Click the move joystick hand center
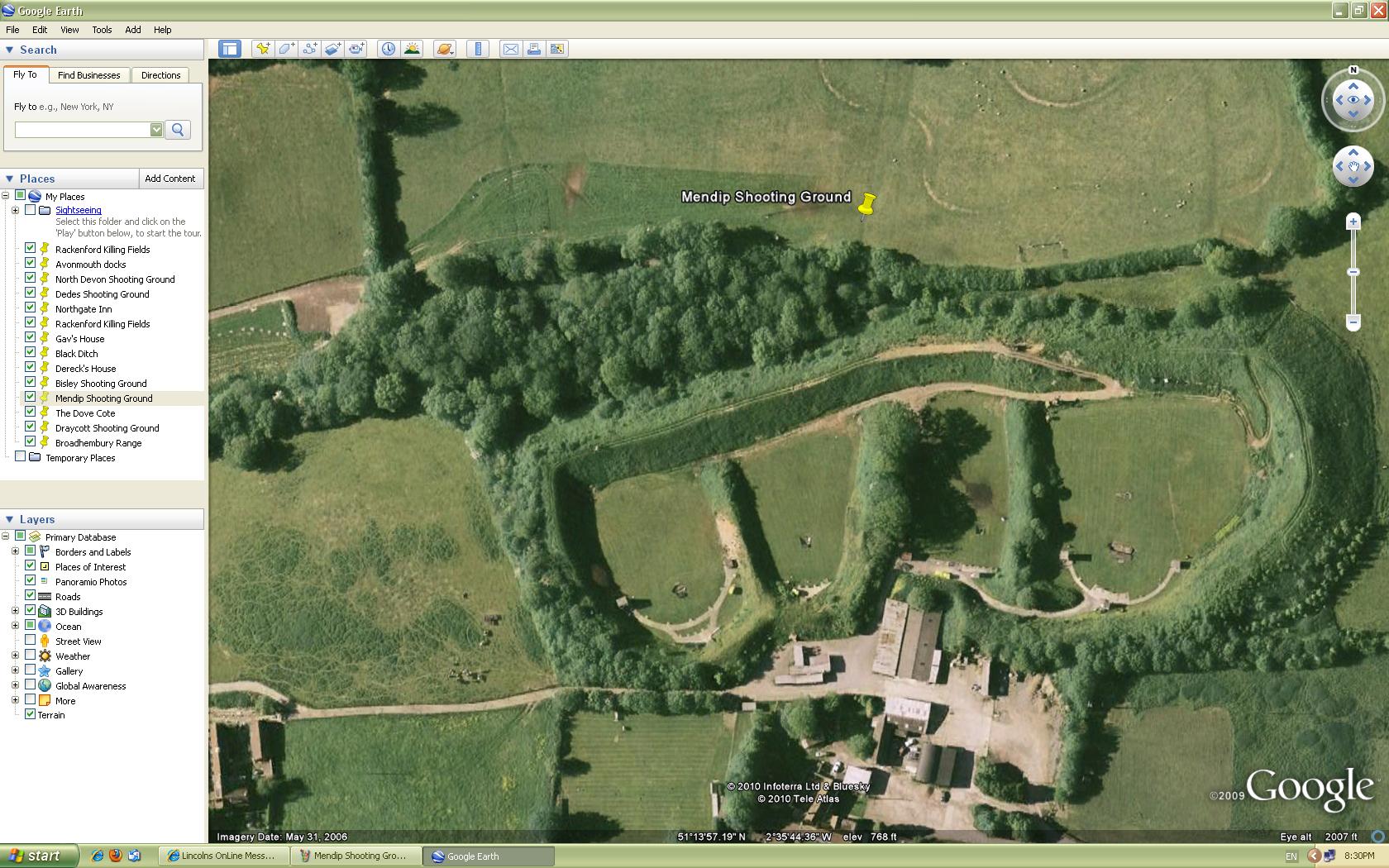Viewport: 1389px width, 868px height. coord(1353,166)
